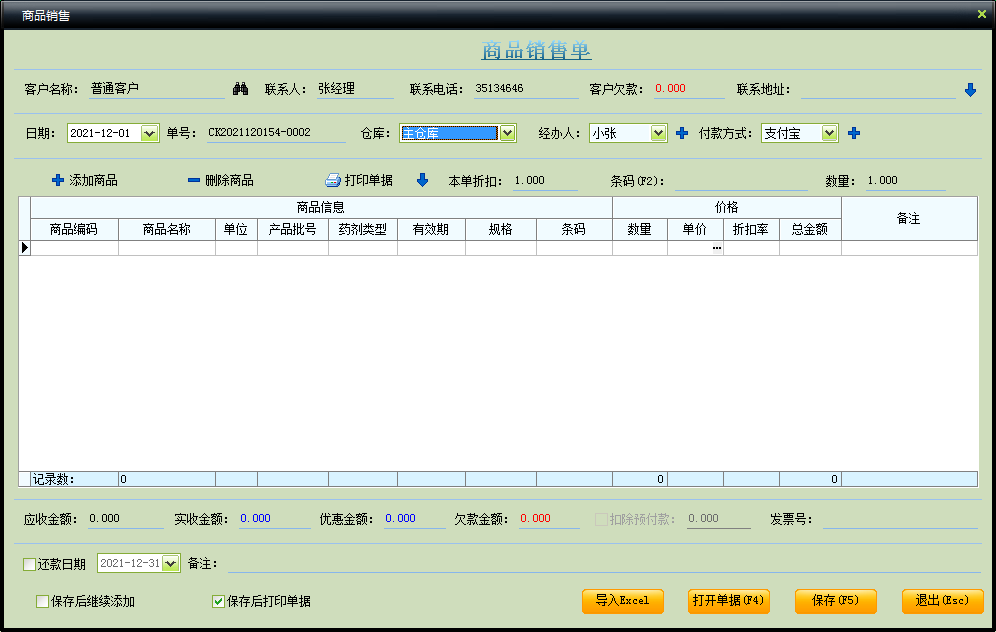
Task: Open the 经办人 dropdown
Action: click(x=658, y=133)
